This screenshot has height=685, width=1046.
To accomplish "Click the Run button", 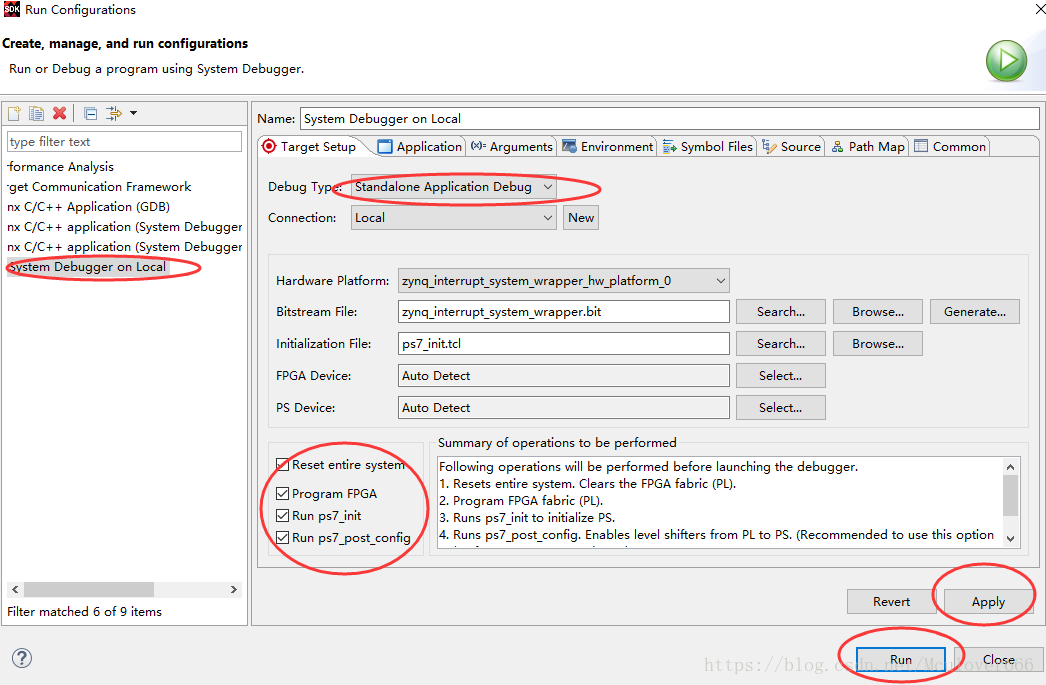I will [x=901, y=660].
